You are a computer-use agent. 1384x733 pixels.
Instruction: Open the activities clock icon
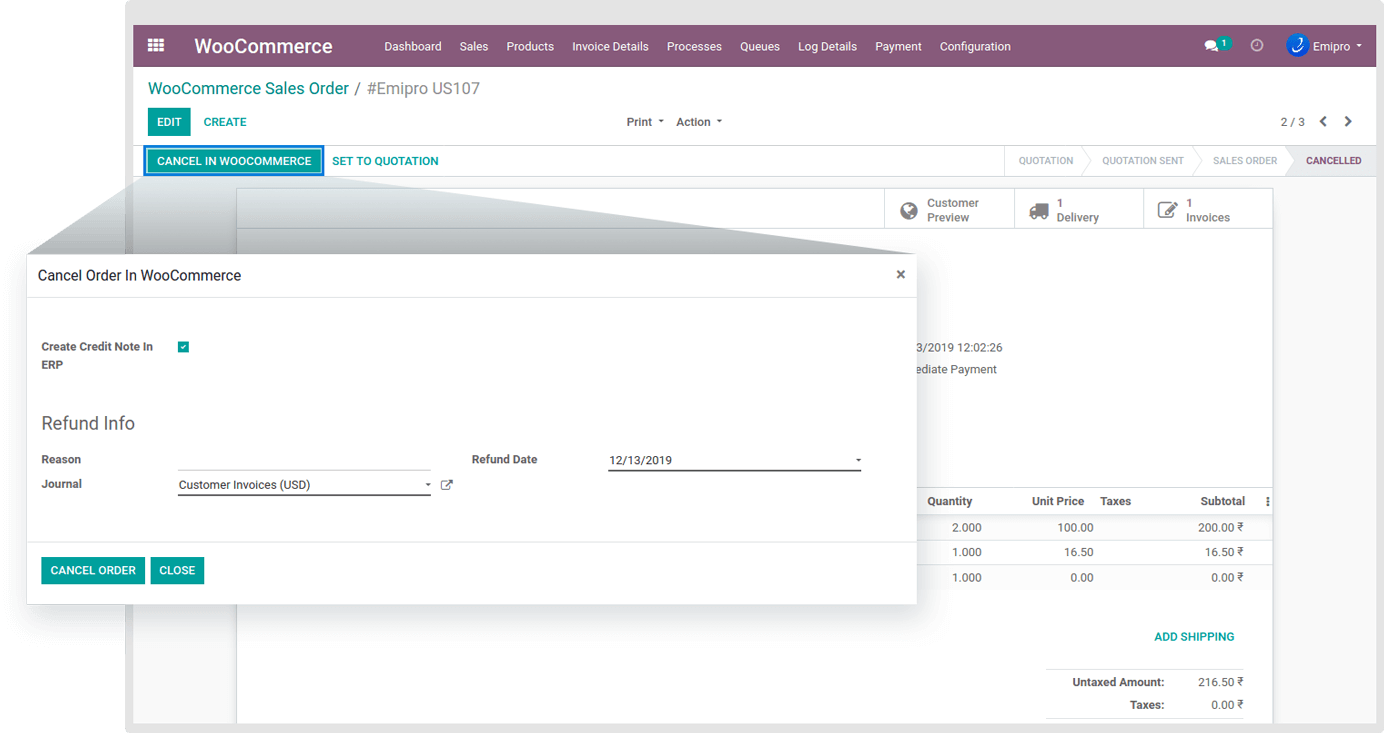pos(1257,46)
